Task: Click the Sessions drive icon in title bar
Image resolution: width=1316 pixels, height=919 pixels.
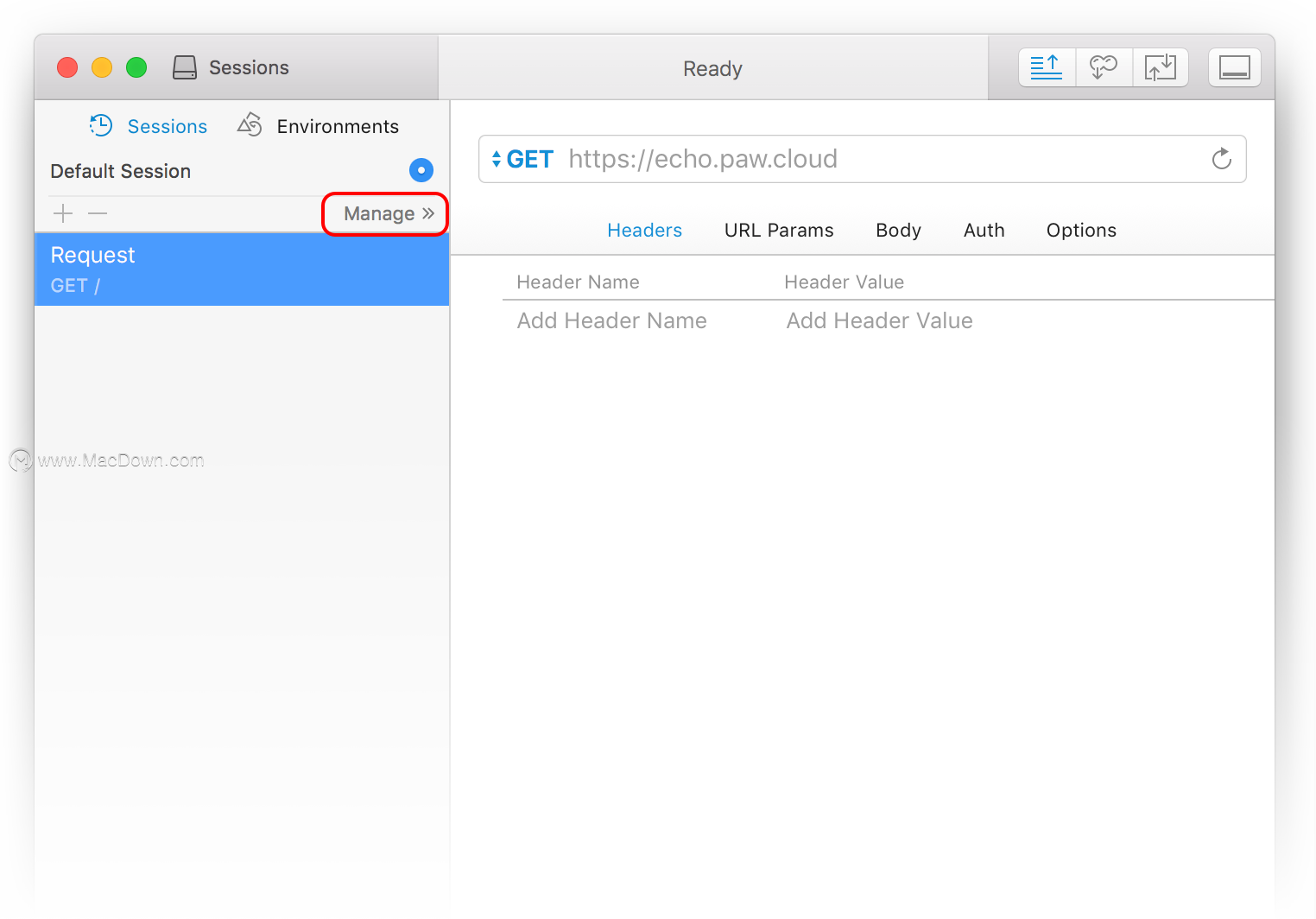Action: [185, 67]
